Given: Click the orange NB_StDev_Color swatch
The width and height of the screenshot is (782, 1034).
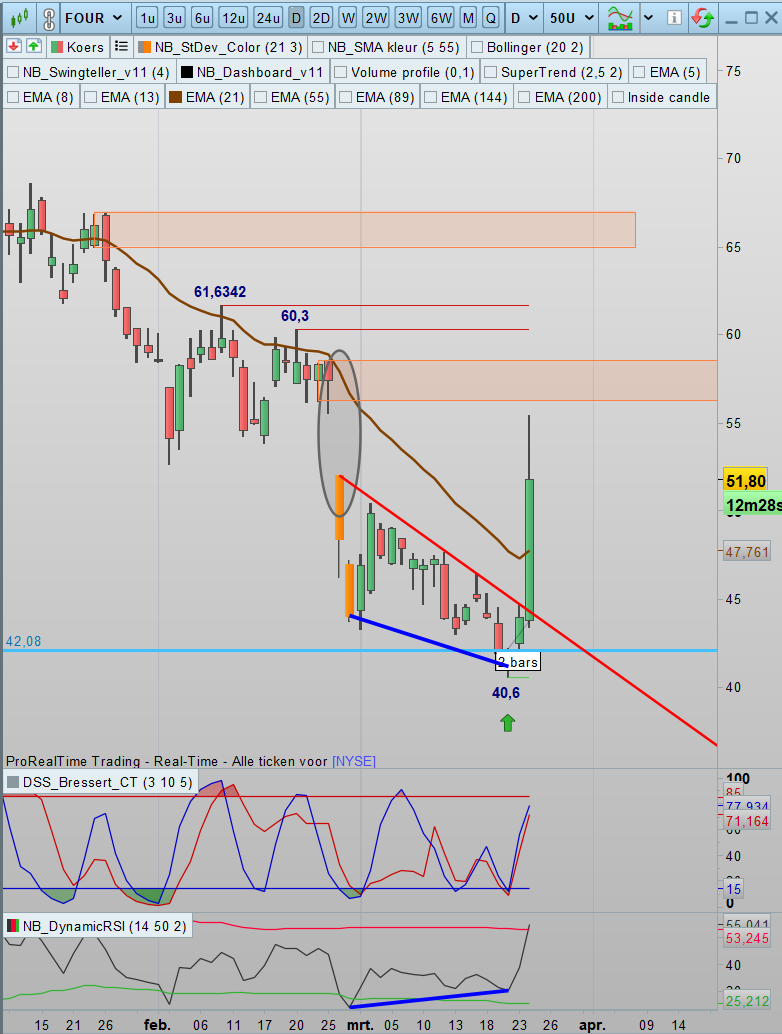Looking at the screenshot, I should (x=144, y=47).
